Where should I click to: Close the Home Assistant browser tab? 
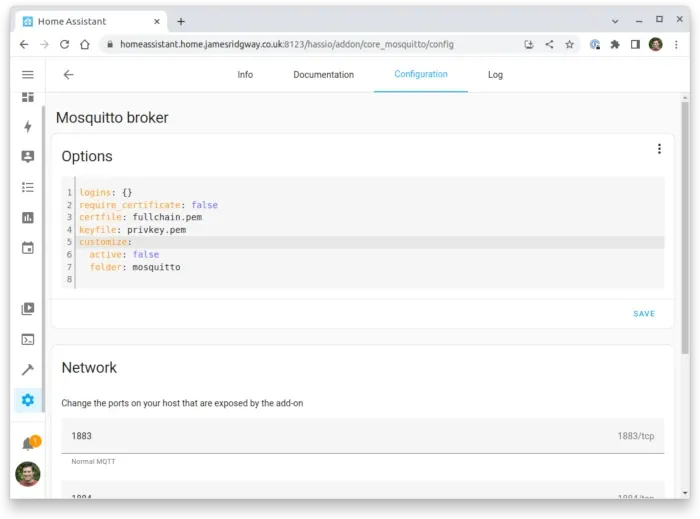click(x=157, y=21)
